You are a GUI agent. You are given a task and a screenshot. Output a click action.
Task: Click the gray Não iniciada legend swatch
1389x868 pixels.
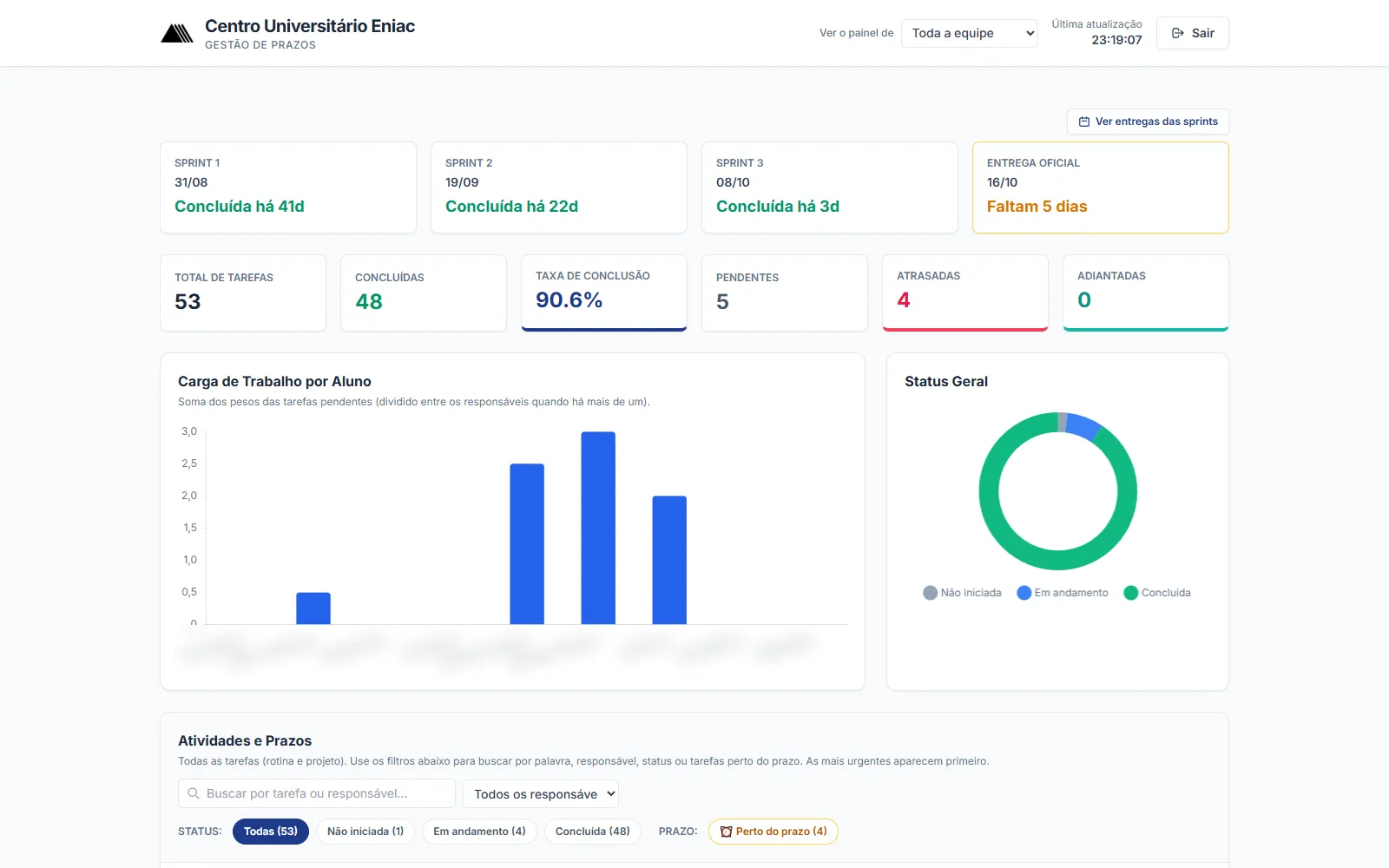pos(930,593)
